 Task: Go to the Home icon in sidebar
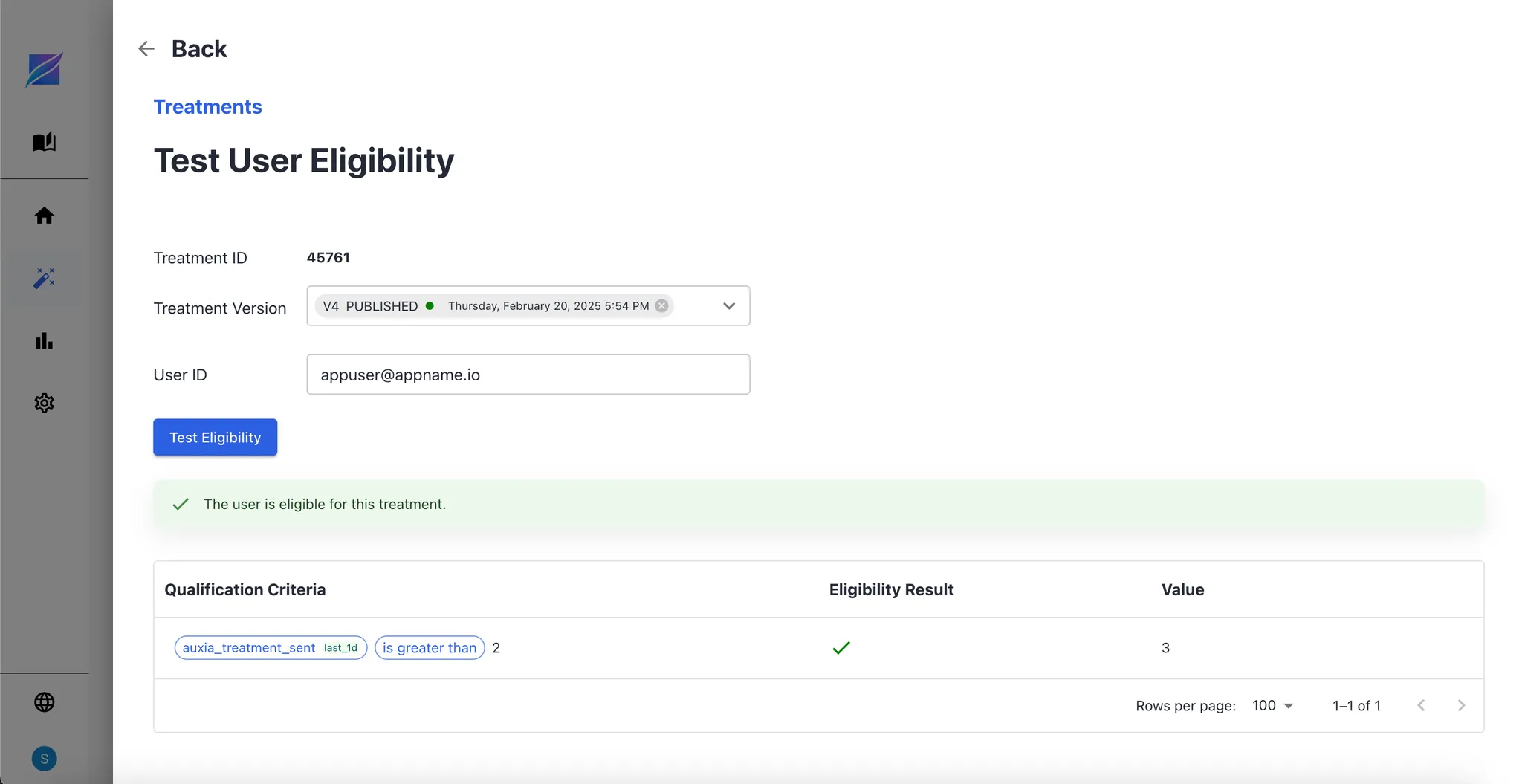(45, 216)
